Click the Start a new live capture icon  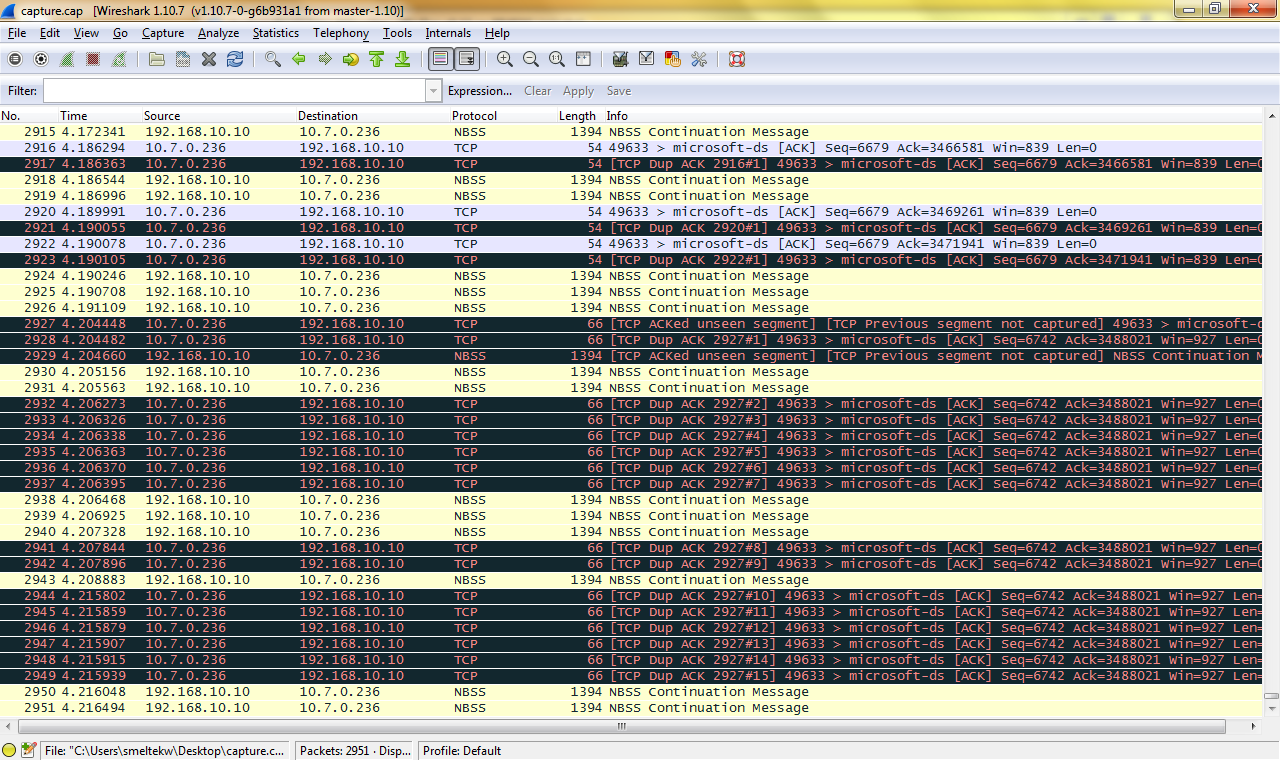[66, 58]
